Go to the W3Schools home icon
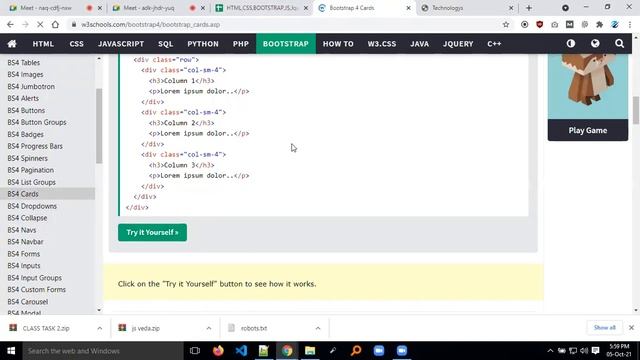Image resolution: width=640 pixels, height=360 pixels. [x=12, y=44]
